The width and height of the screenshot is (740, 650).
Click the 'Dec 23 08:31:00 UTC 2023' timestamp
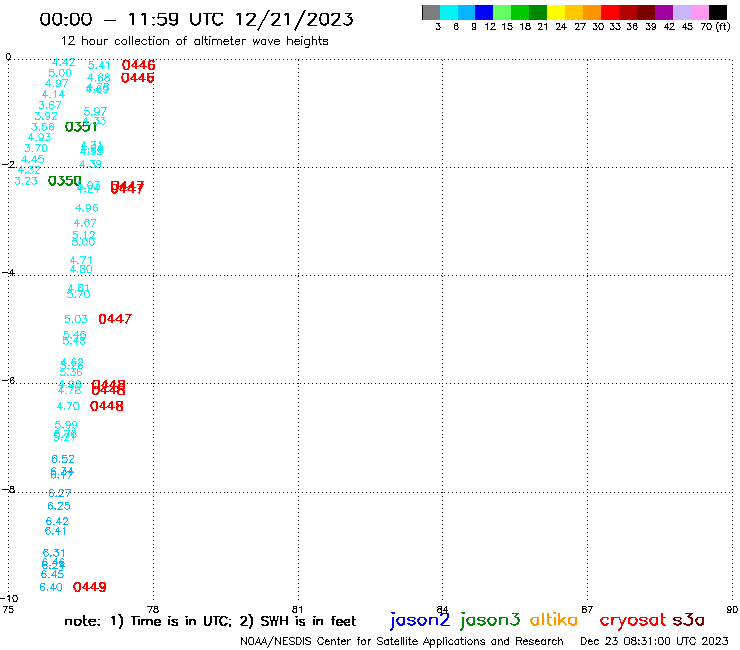point(654,641)
